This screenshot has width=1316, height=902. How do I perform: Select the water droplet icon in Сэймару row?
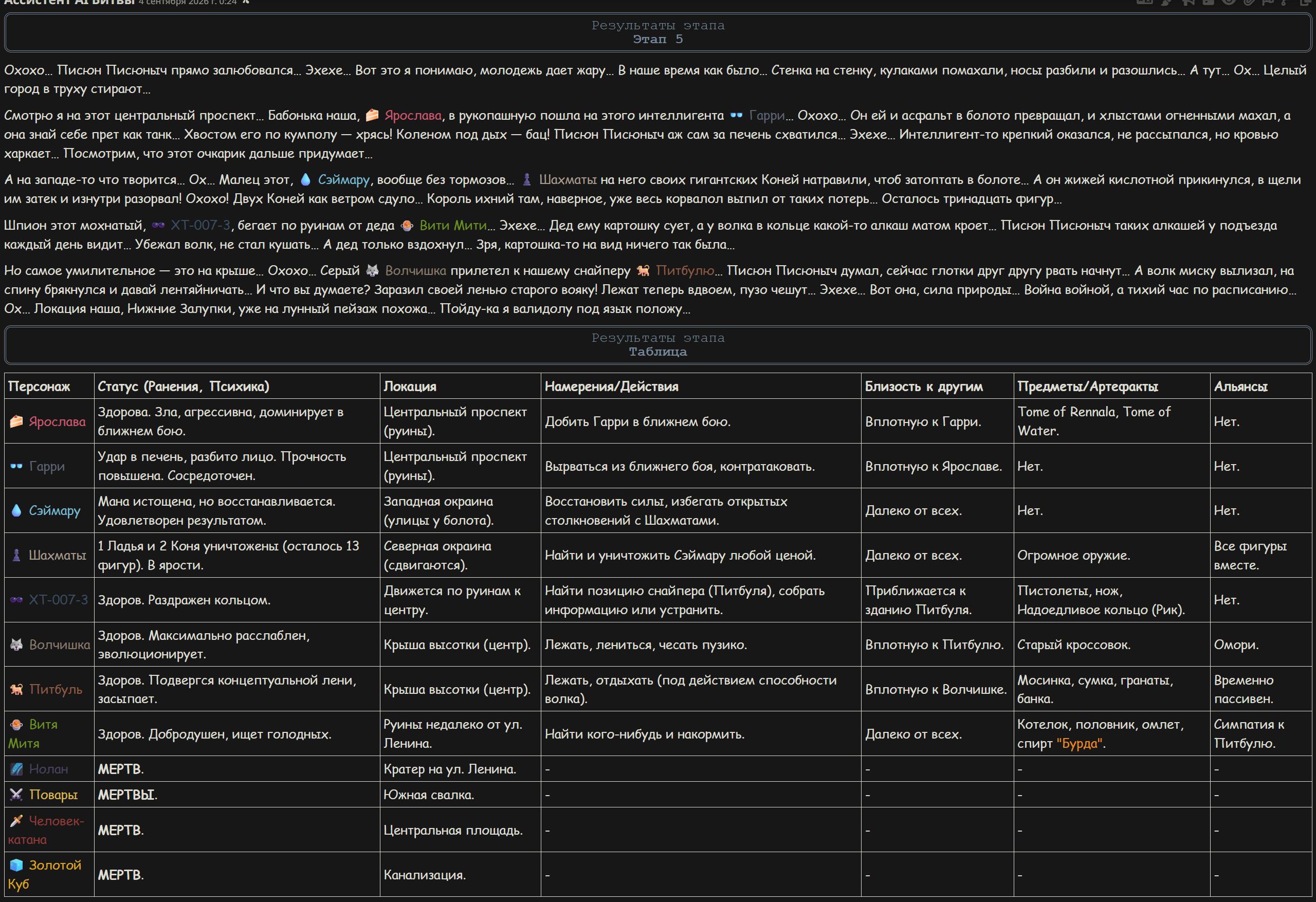coord(16,510)
